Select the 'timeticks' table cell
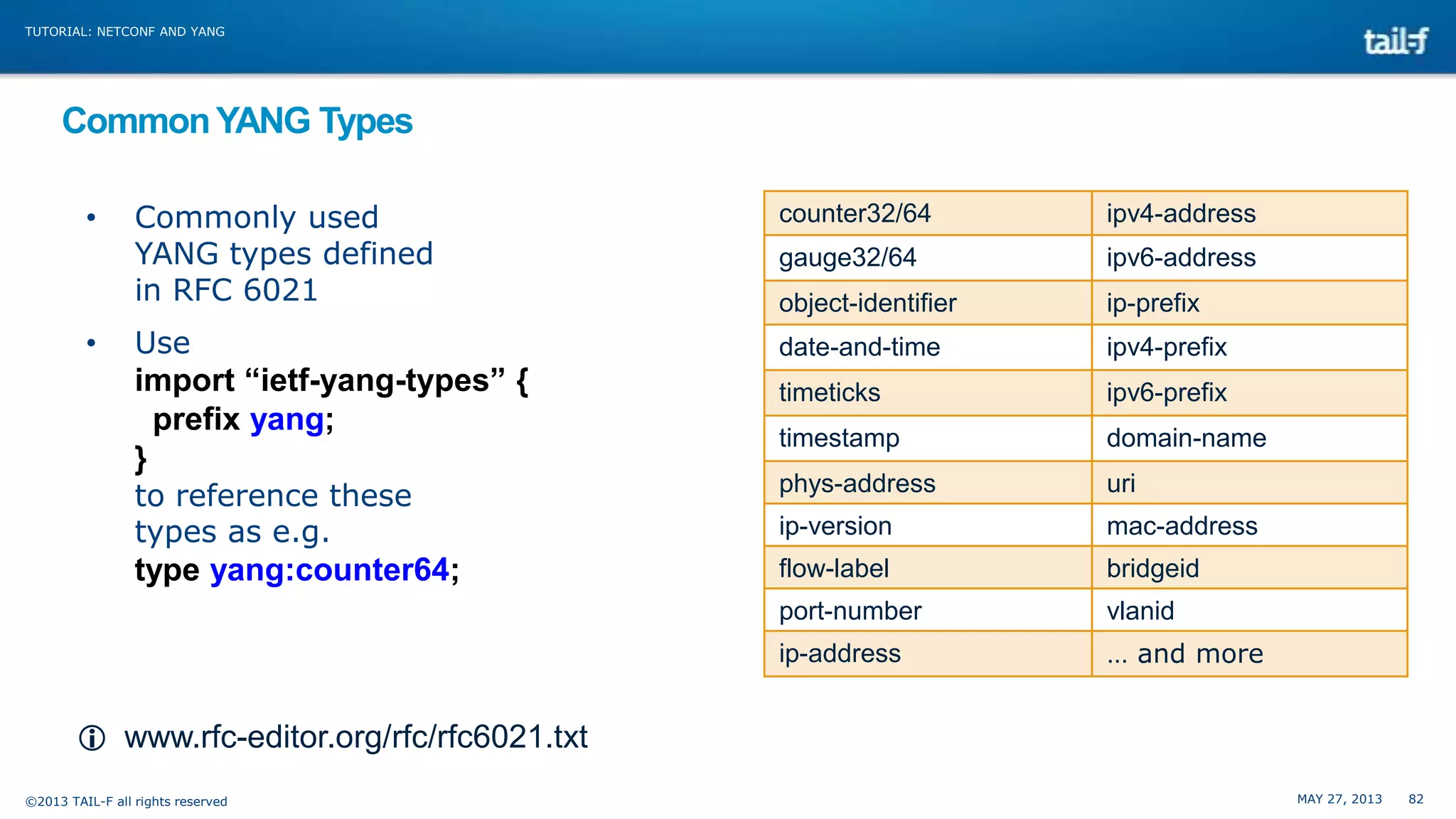Screen dimensions: 1456x819 point(928,393)
